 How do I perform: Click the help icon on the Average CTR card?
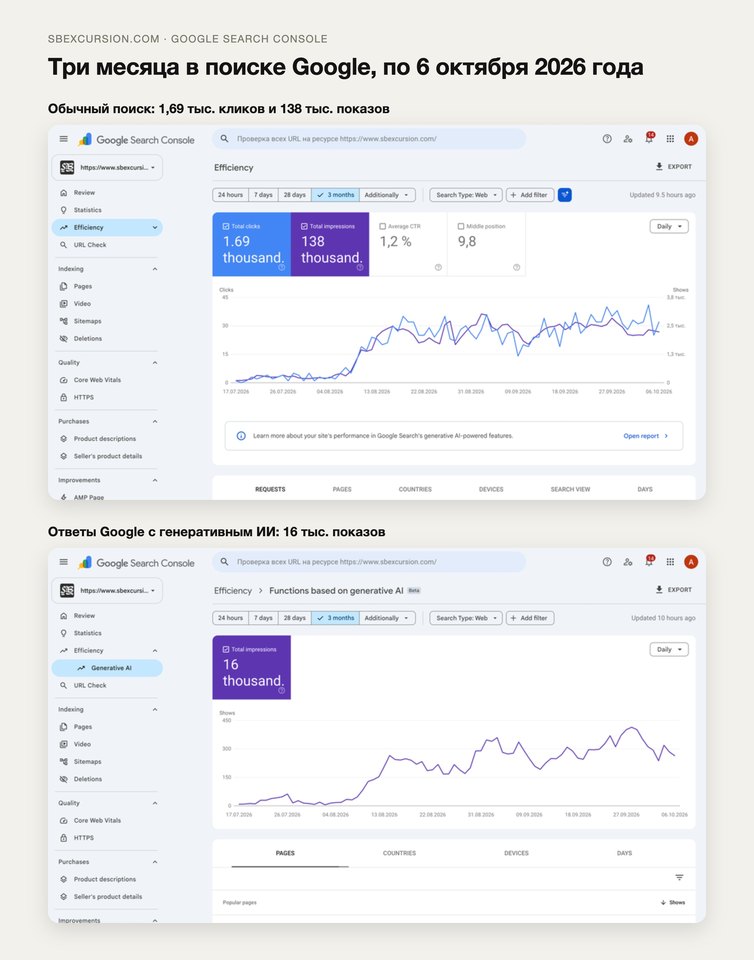click(438, 267)
